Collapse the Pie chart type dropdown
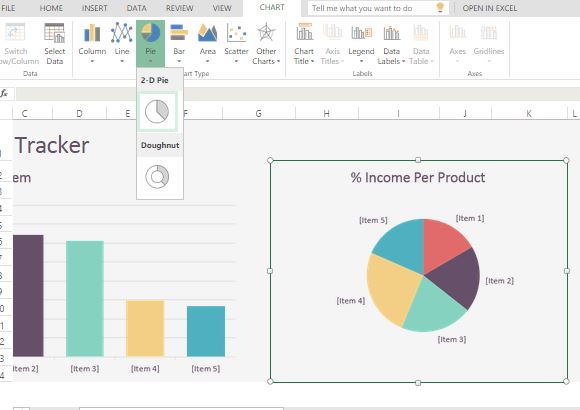The width and height of the screenshot is (580, 410). 150,43
